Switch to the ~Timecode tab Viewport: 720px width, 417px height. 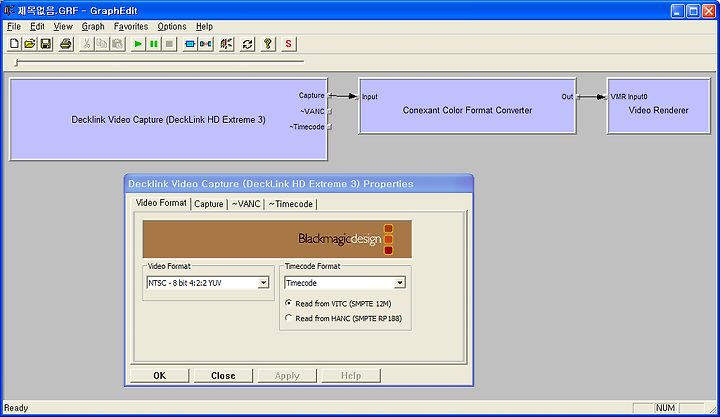pos(290,204)
